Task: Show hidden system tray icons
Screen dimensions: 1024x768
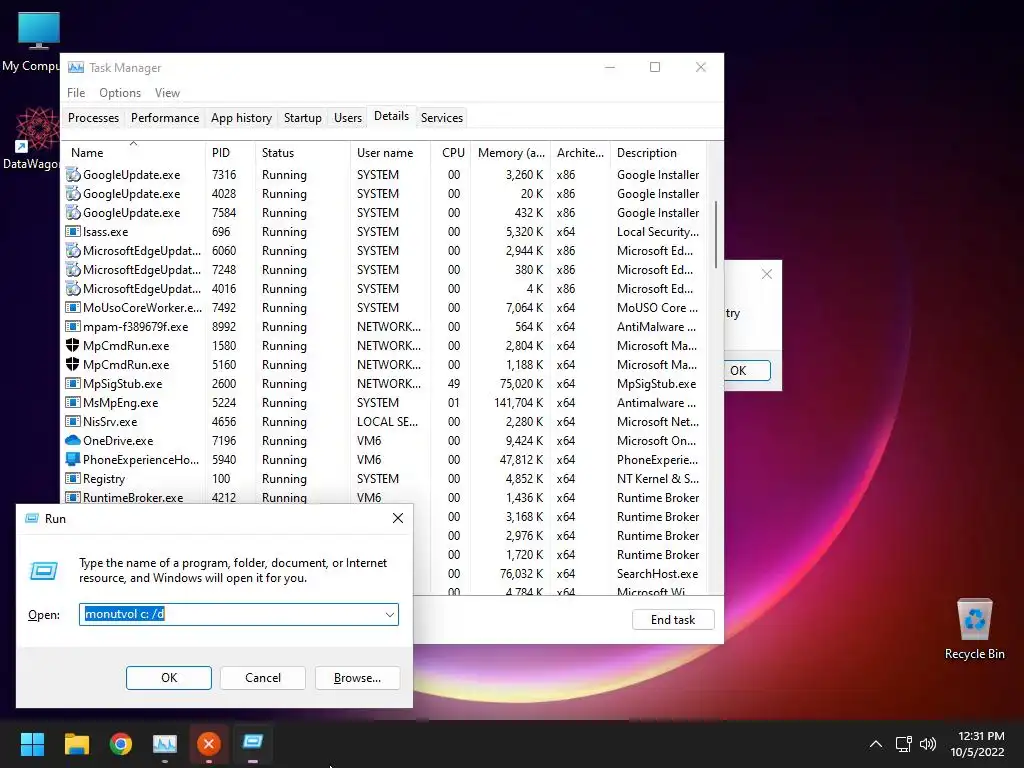Action: click(876, 744)
